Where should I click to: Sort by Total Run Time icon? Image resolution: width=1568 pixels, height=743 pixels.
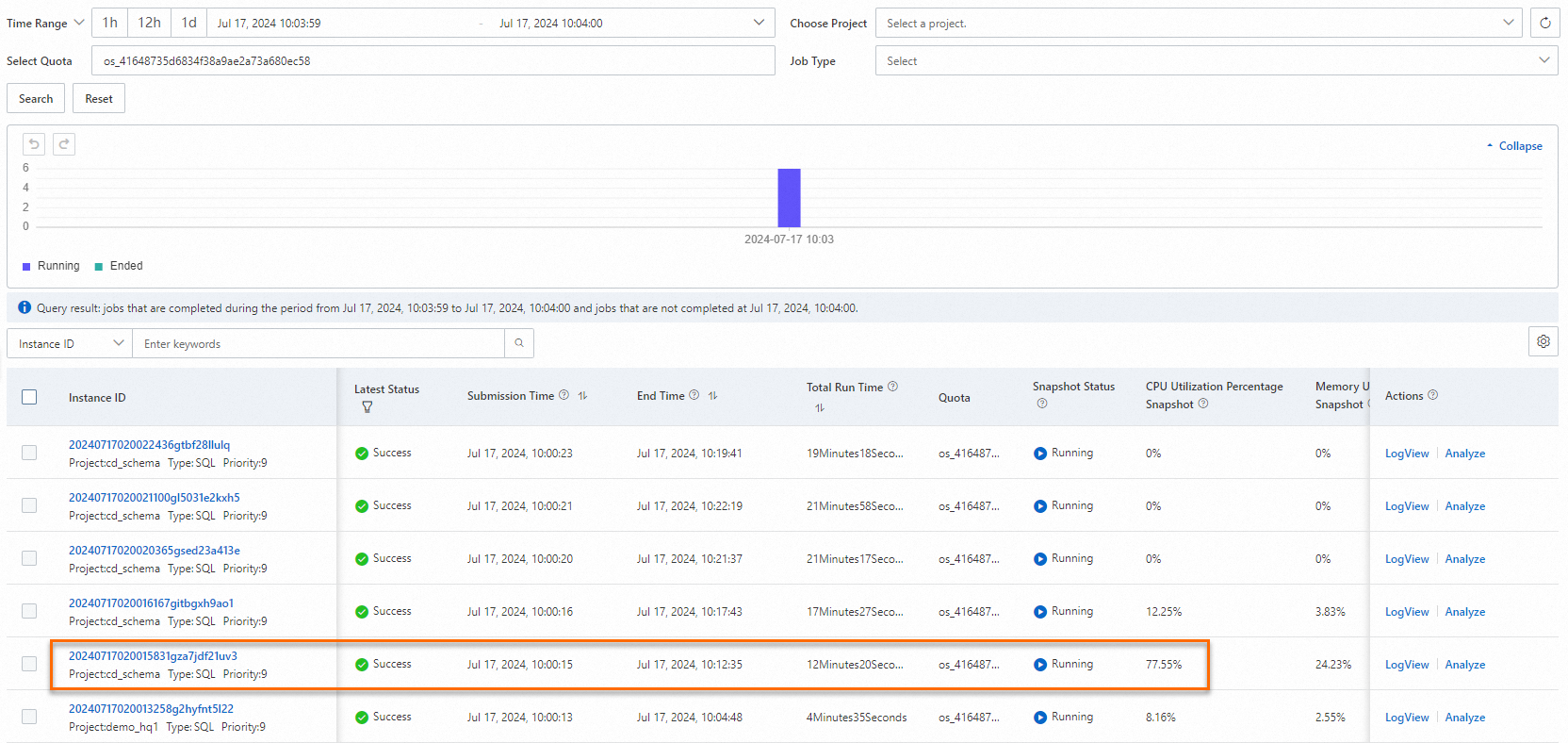[x=820, y=407]
